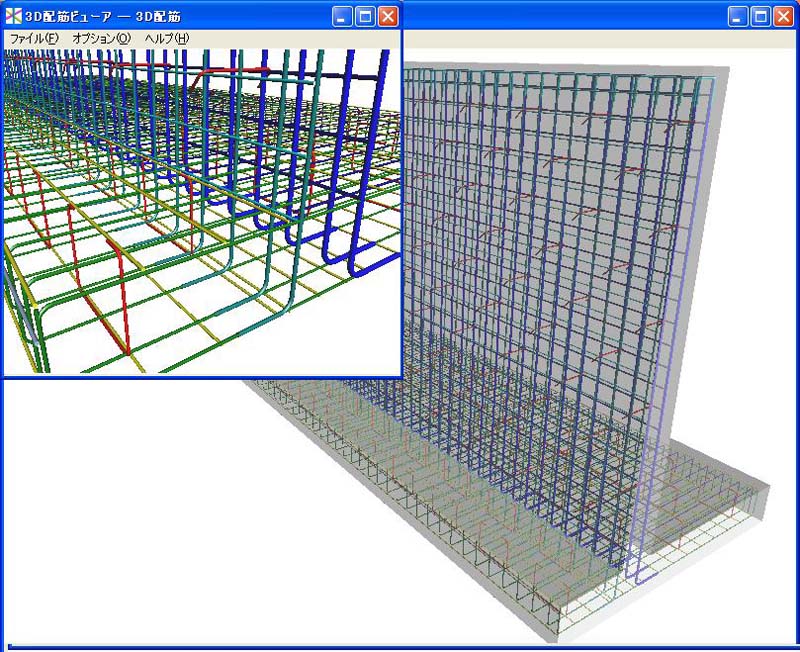Maximize the background rebar window
800x652 pixels.
tap(760, 16)
